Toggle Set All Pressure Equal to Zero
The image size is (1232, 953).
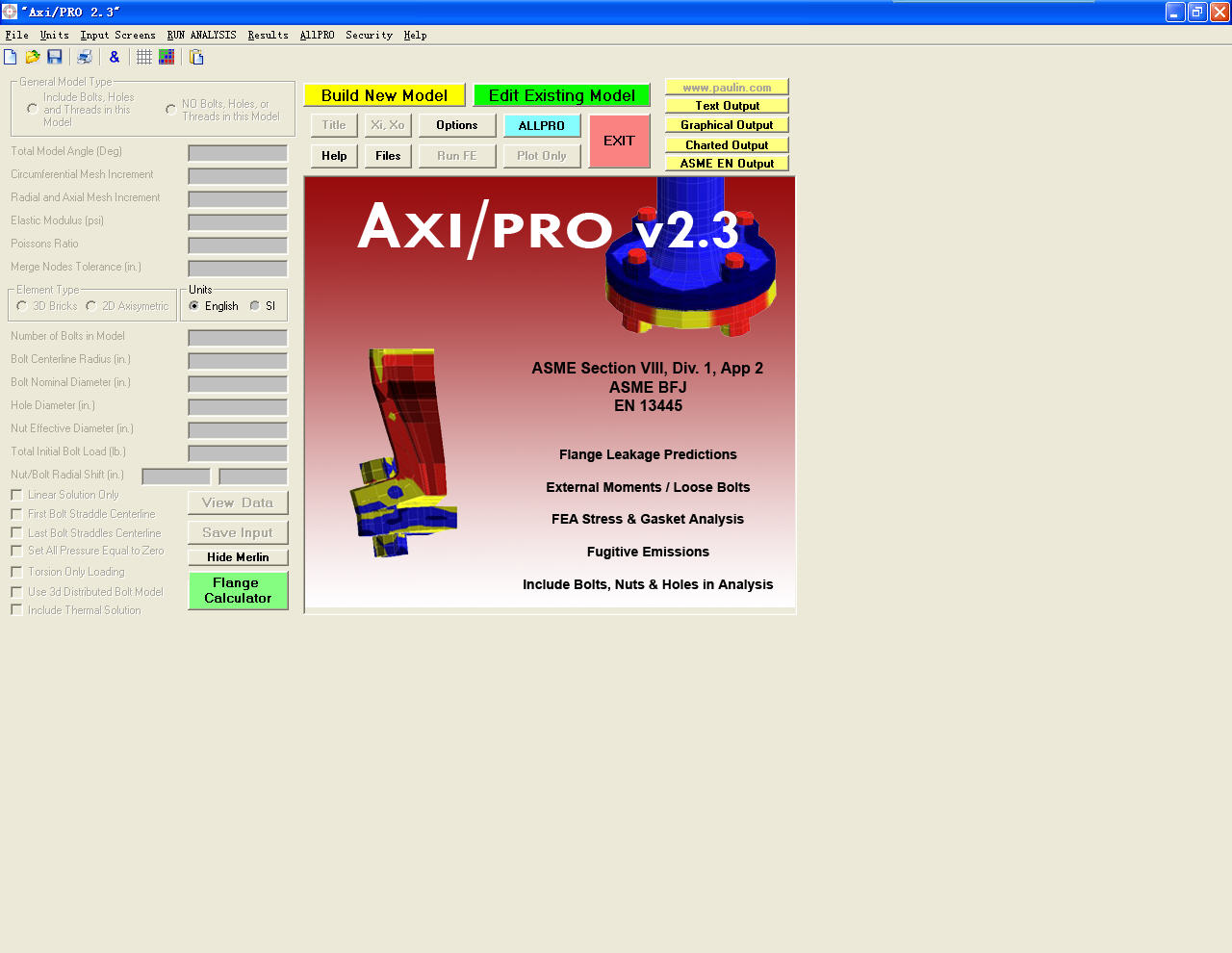pyautogui.click(x=16, y=551)
